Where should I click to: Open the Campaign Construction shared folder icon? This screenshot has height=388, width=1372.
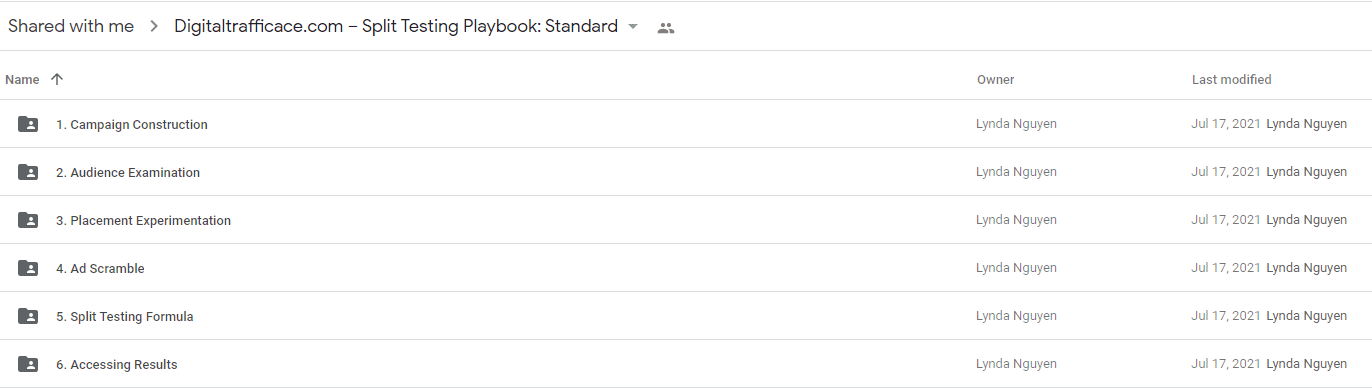pyautogui.click(x=28, y=124)
